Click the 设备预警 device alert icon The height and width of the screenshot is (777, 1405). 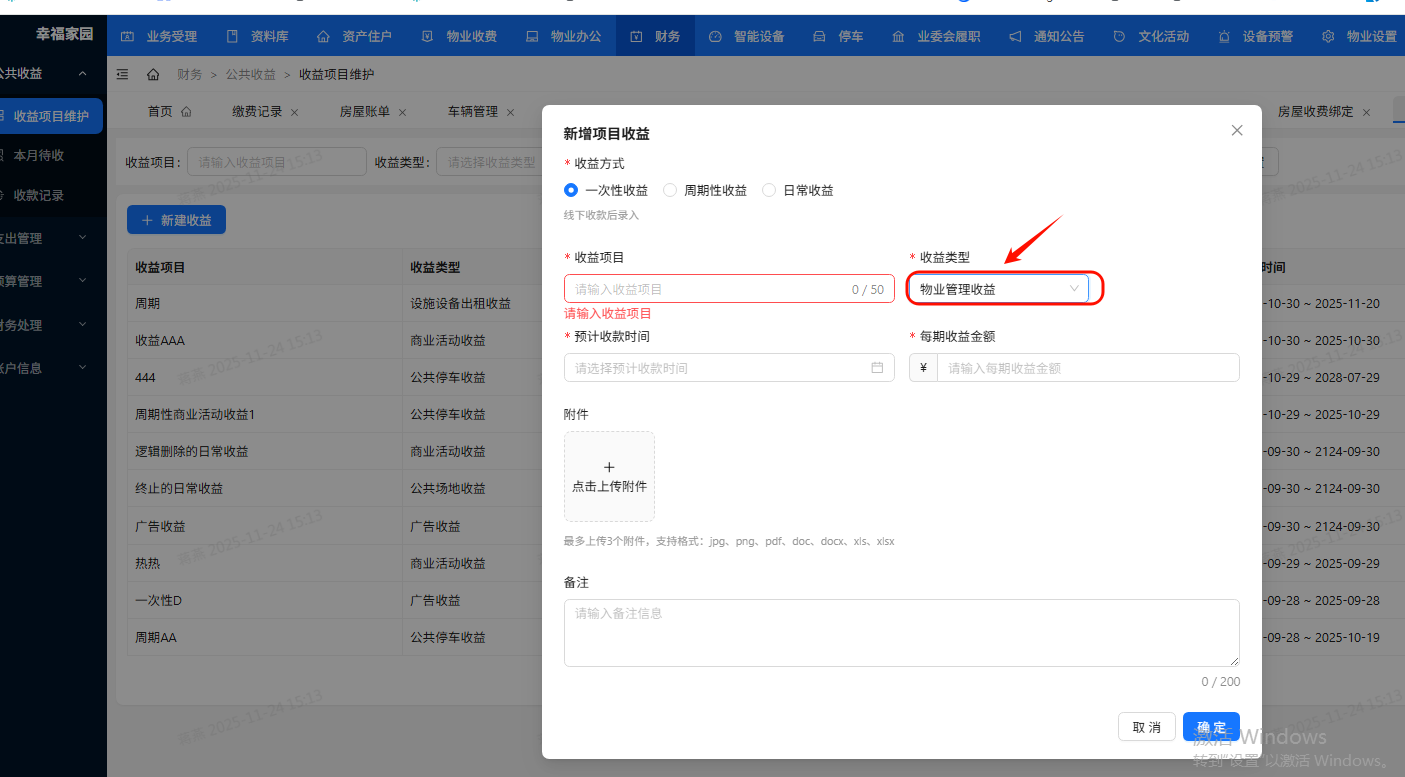point(1222,36)
